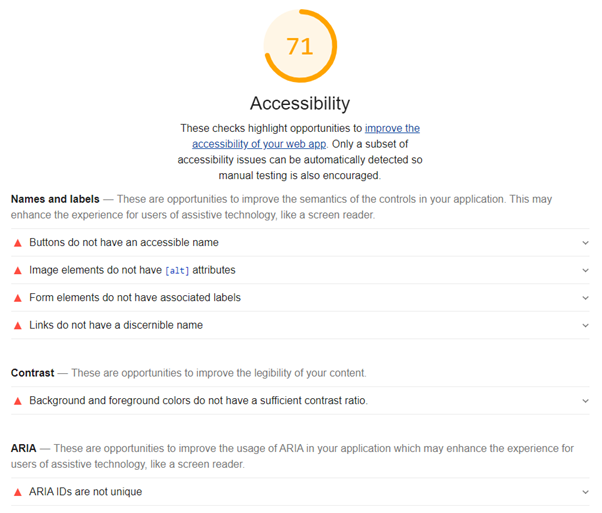This screenshot has height=513, width=602.
Task: Click the warning icon next to ARIA IDs audit
Action: click(x=17, y=492)
